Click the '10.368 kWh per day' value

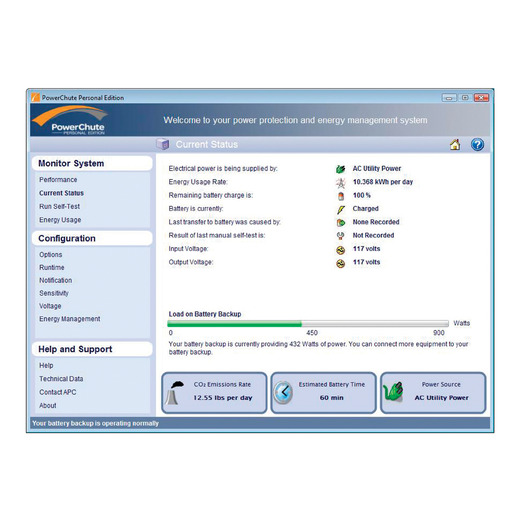coord(383,182)
